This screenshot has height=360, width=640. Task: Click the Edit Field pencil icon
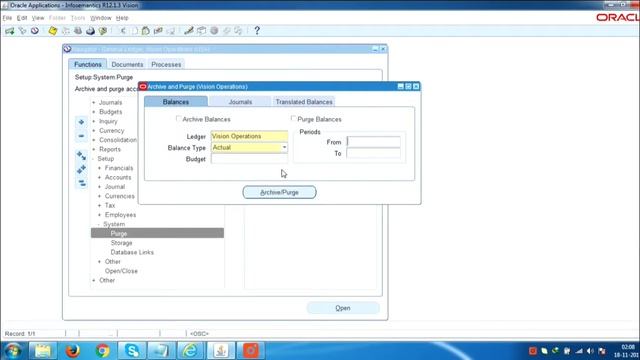tap(189, 31)
